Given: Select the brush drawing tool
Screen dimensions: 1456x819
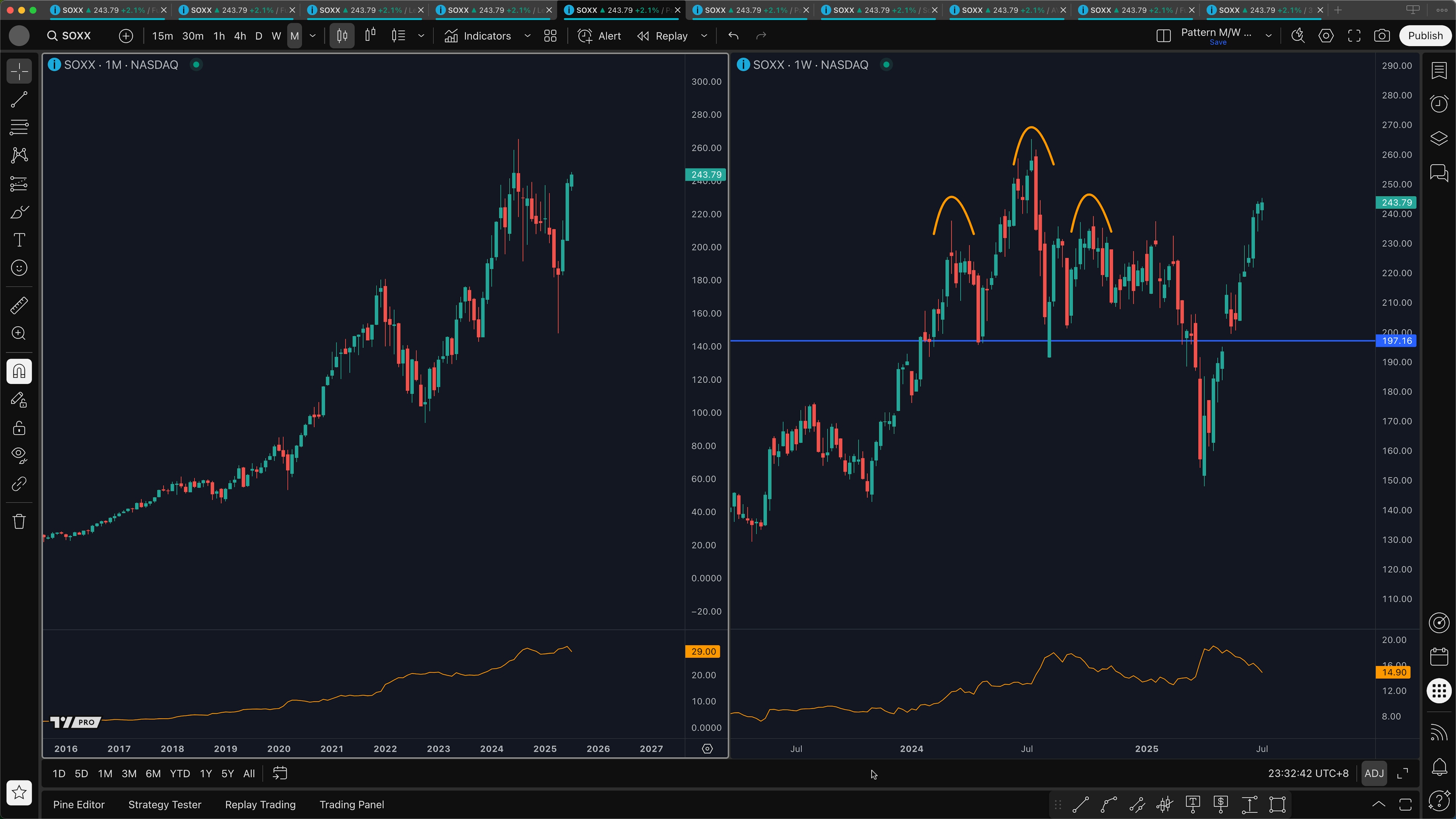Looking at the screenshot, I should [x=19, y=212].
